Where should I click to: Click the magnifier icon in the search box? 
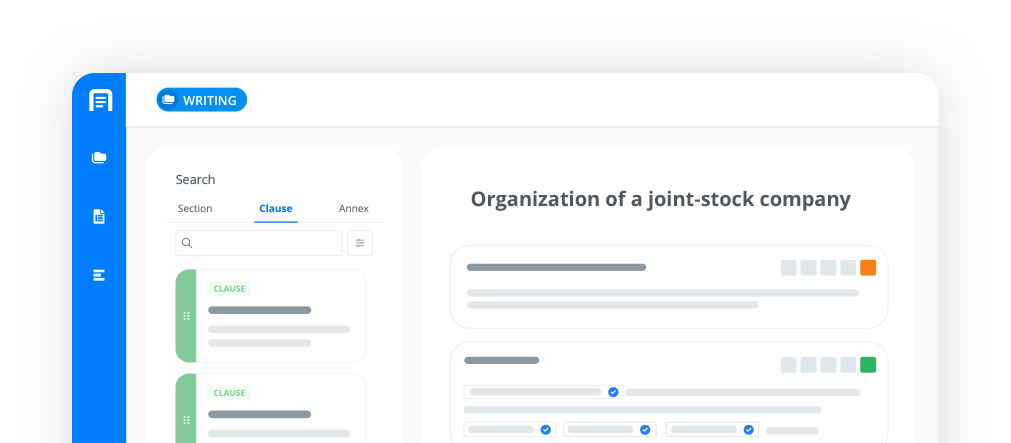[187, 243]
